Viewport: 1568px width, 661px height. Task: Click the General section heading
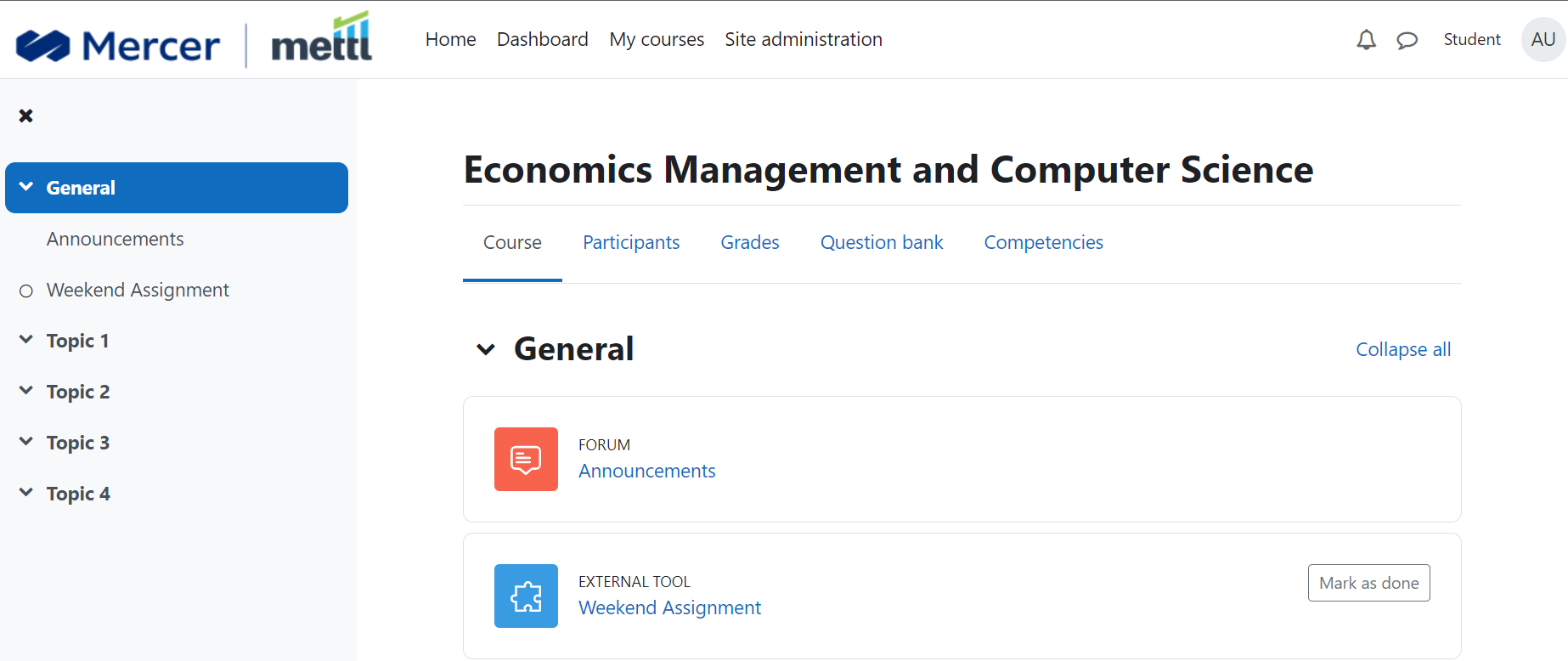574,349
